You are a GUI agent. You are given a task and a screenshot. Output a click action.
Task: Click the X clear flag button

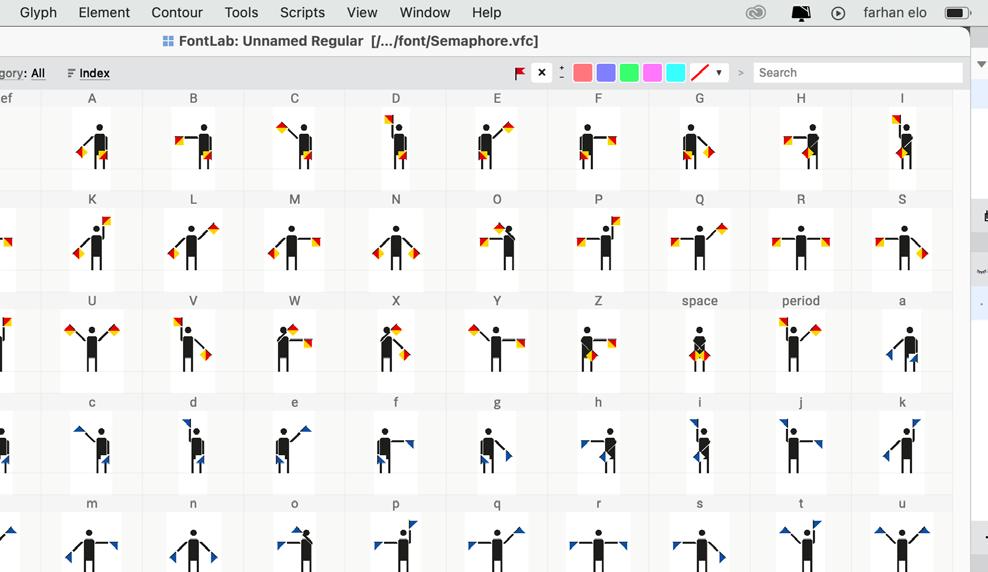pos(542,73)
